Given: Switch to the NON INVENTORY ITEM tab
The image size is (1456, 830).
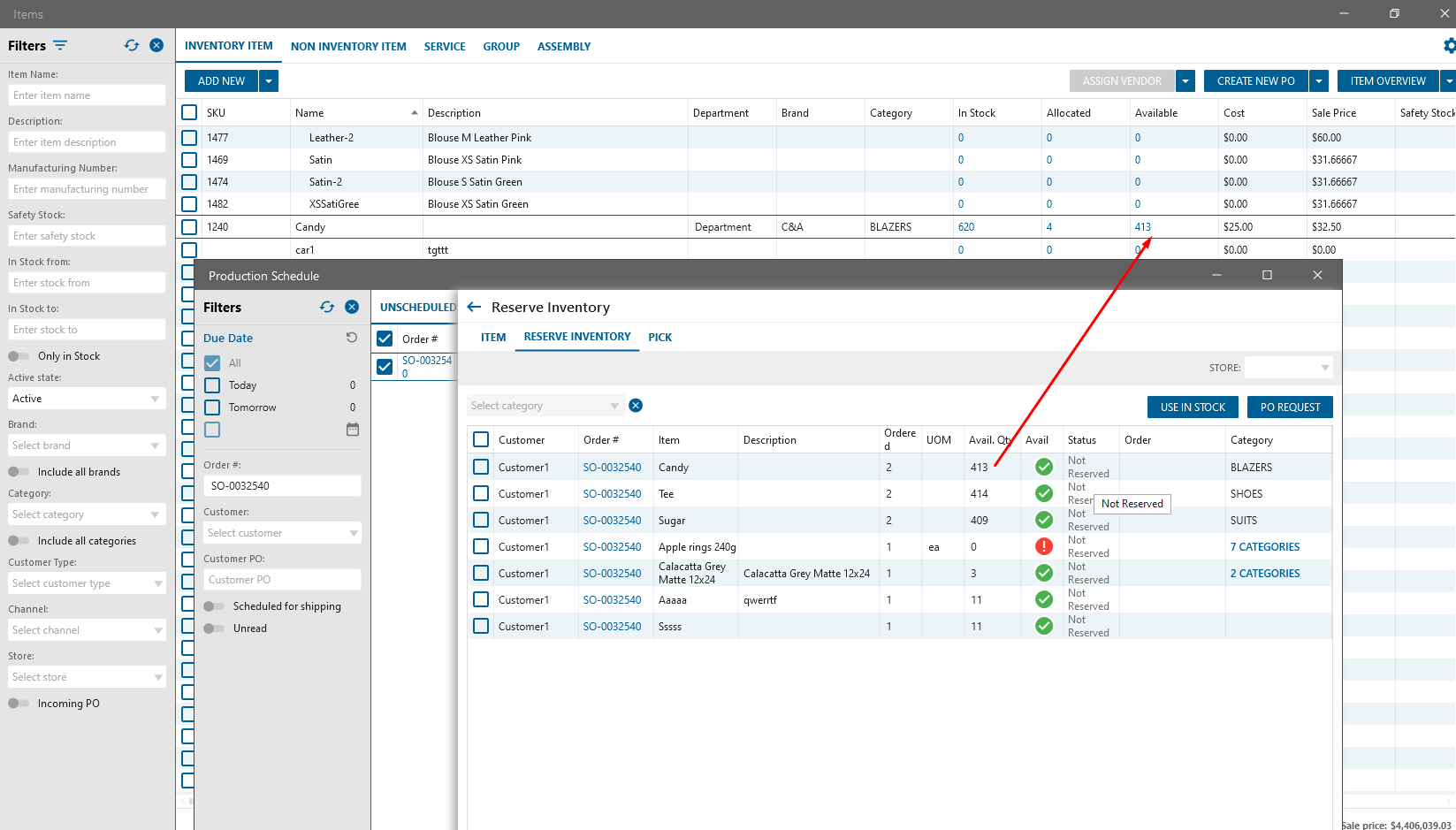Looking at the screenshot, I should 348,47.
